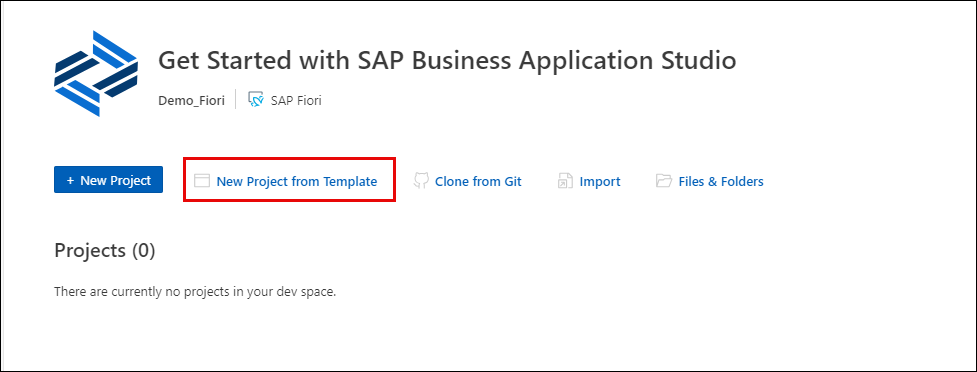Image resolution: width=977 pixels, height=372 pixels.
Task: Click the (0) project count
Action: pyautogui.click(x=143, y=250)
